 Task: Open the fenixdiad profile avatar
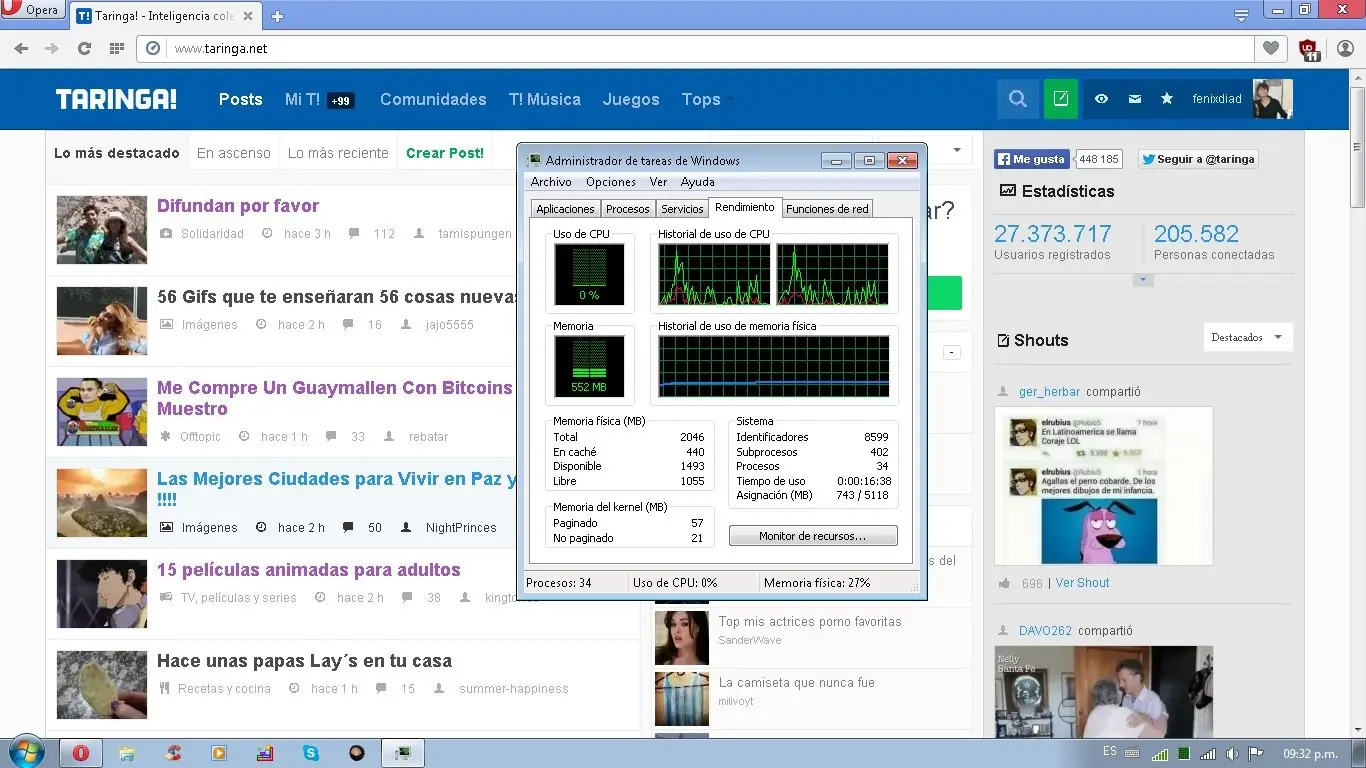pos(1272,99)
